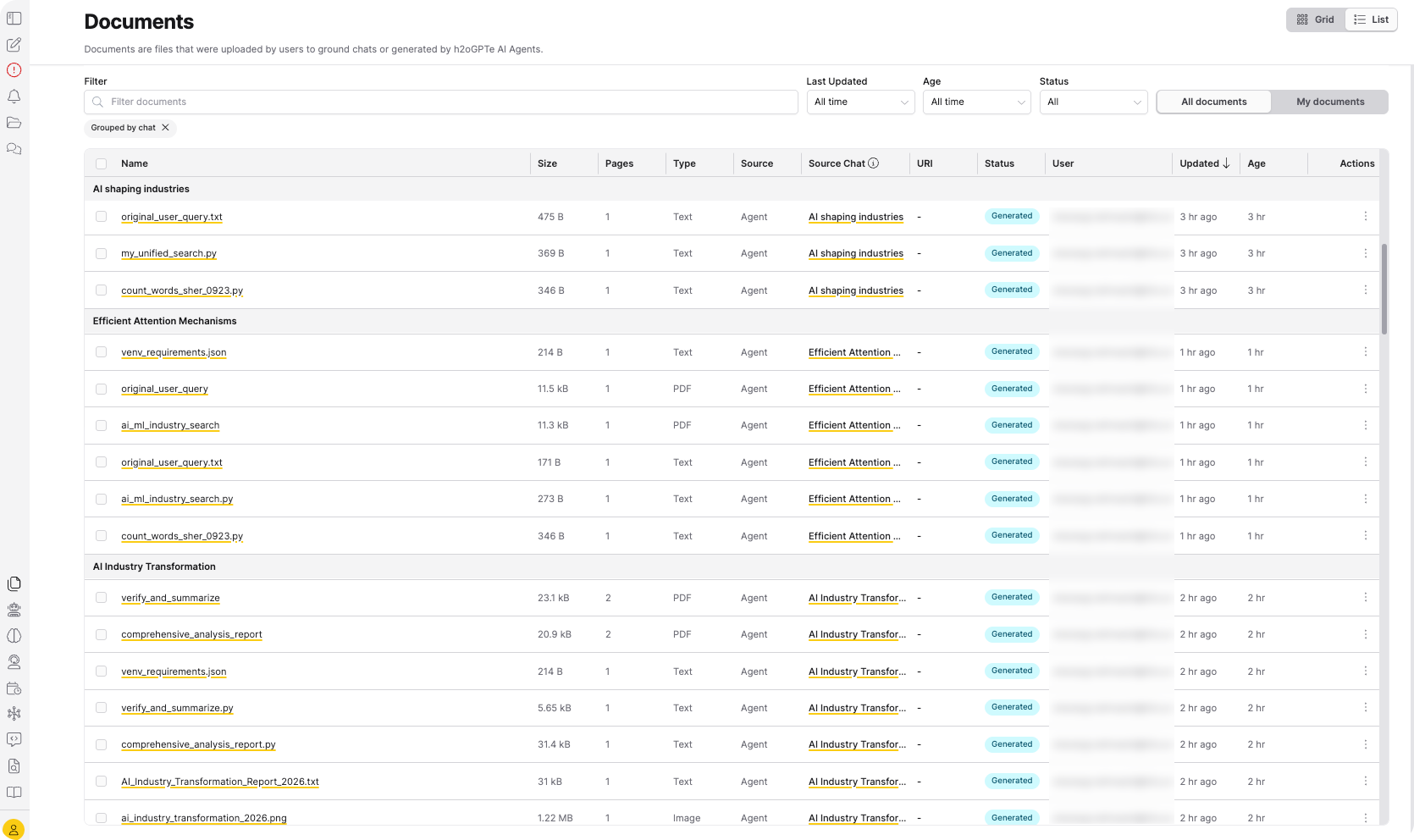Open the red alert warning icon
The width and height of the screenshot is (1414, 840).
pyautogui.click(x=14, y=70)
